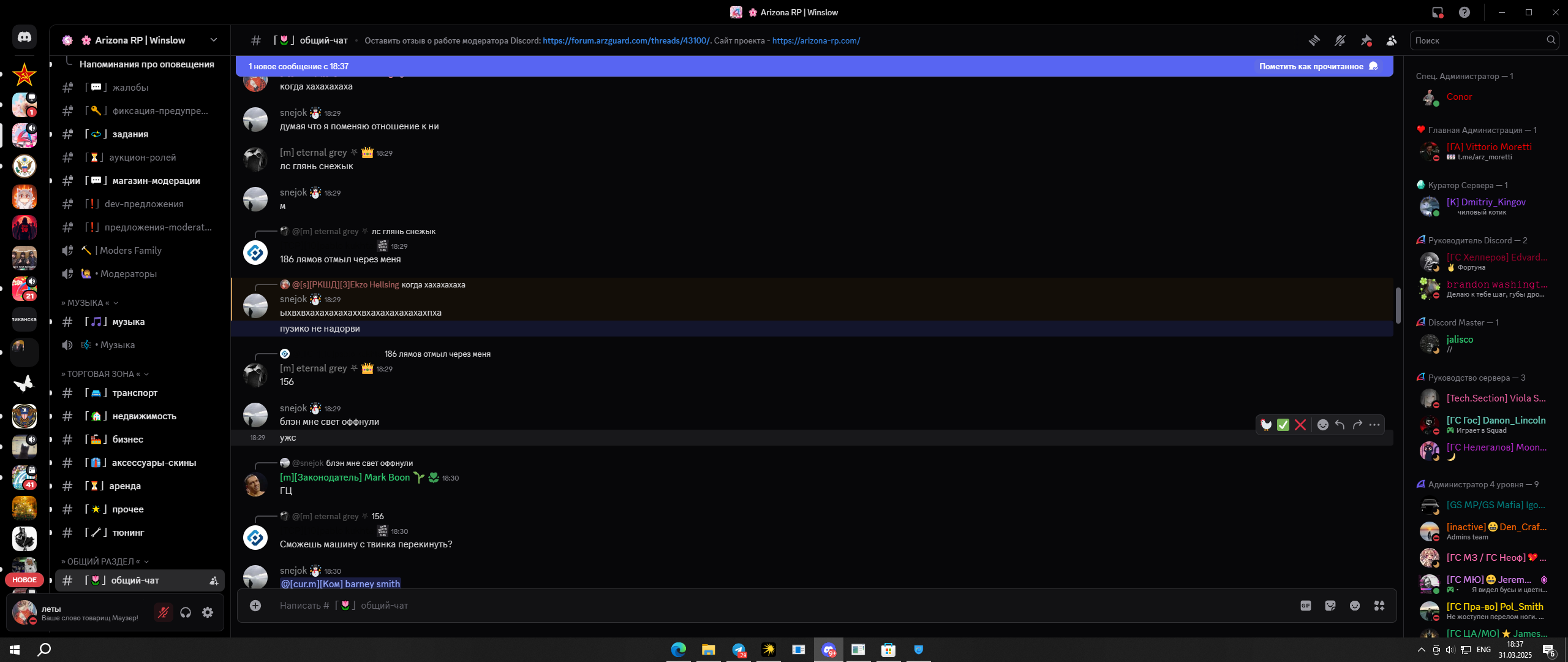The image size is (1568, 662).
Task: Open dev-предложения channel
Action: tap(140, 204)
